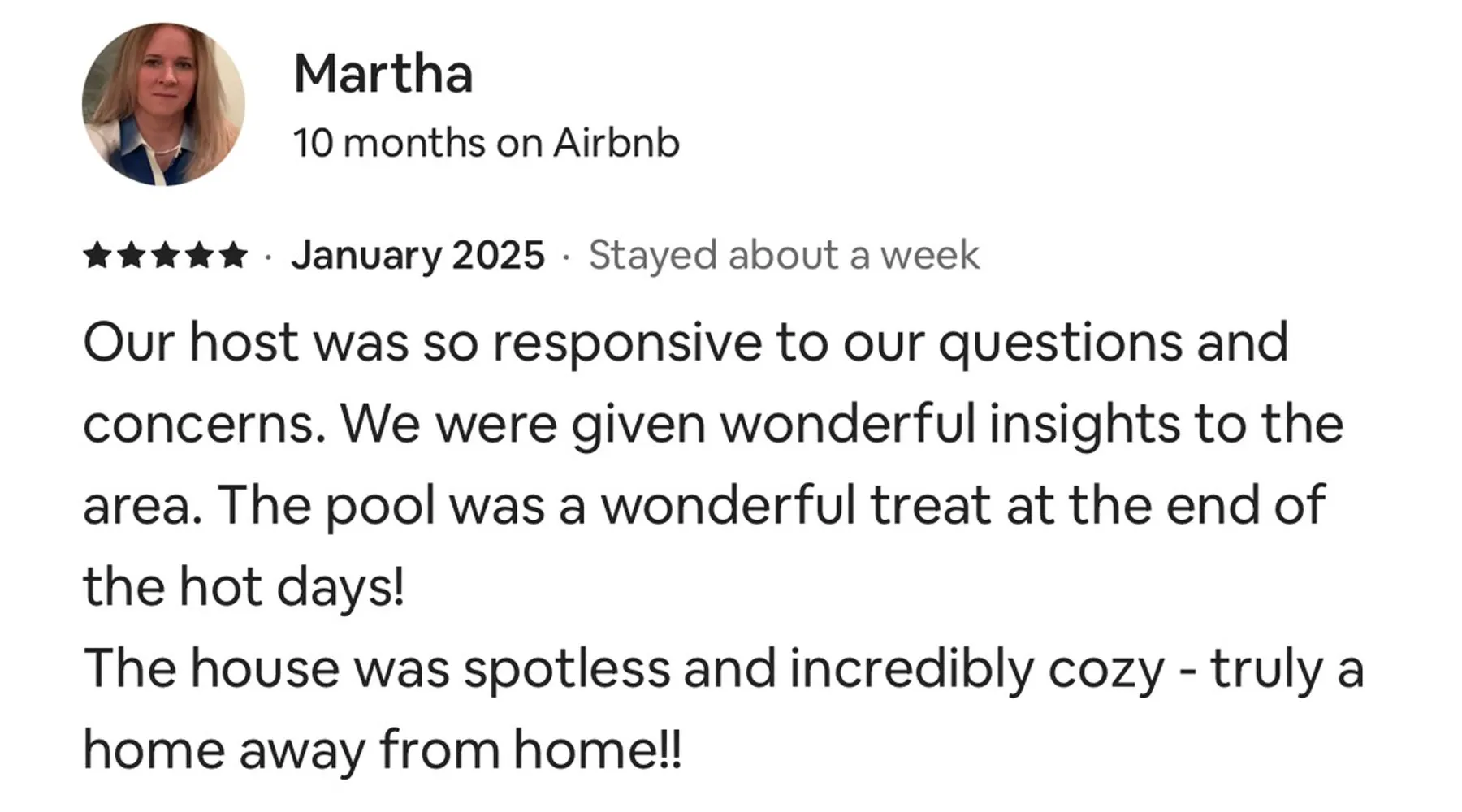The width and height of the screenshot is (1462, 812).
Task: Open Martha's profile photo
Action: [x=163, y=104]
